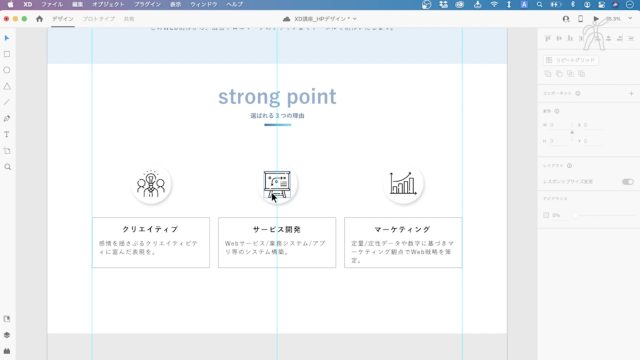Click the Intersect boolean operation icon
Image resolution: width=640 pixels, height=360 pixels.
570,74
